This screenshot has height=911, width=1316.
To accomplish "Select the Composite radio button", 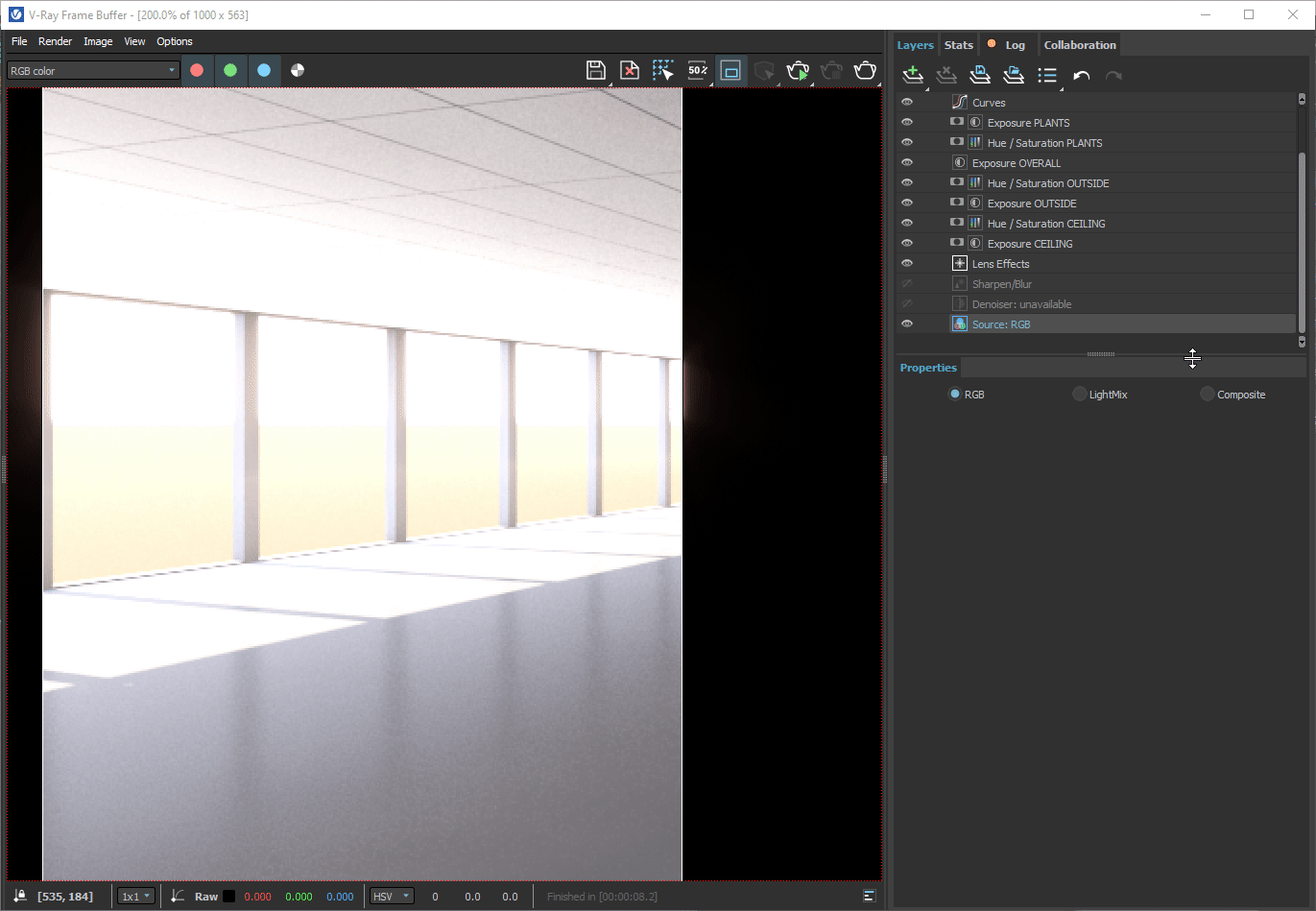I will [x=1207, y=394].
